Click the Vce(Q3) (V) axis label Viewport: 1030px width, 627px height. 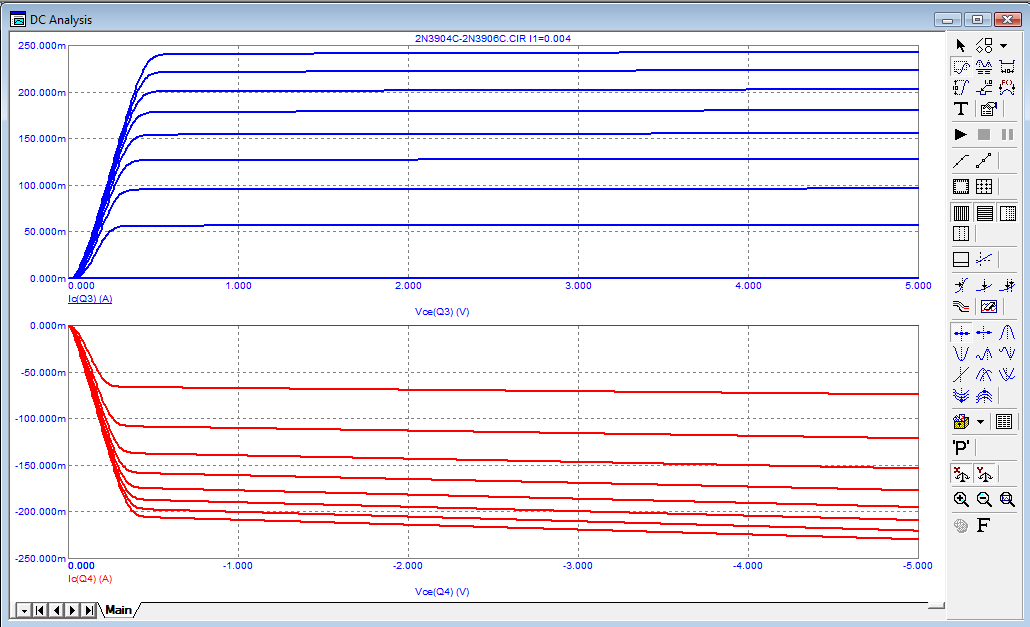click(x=442, y=312)
